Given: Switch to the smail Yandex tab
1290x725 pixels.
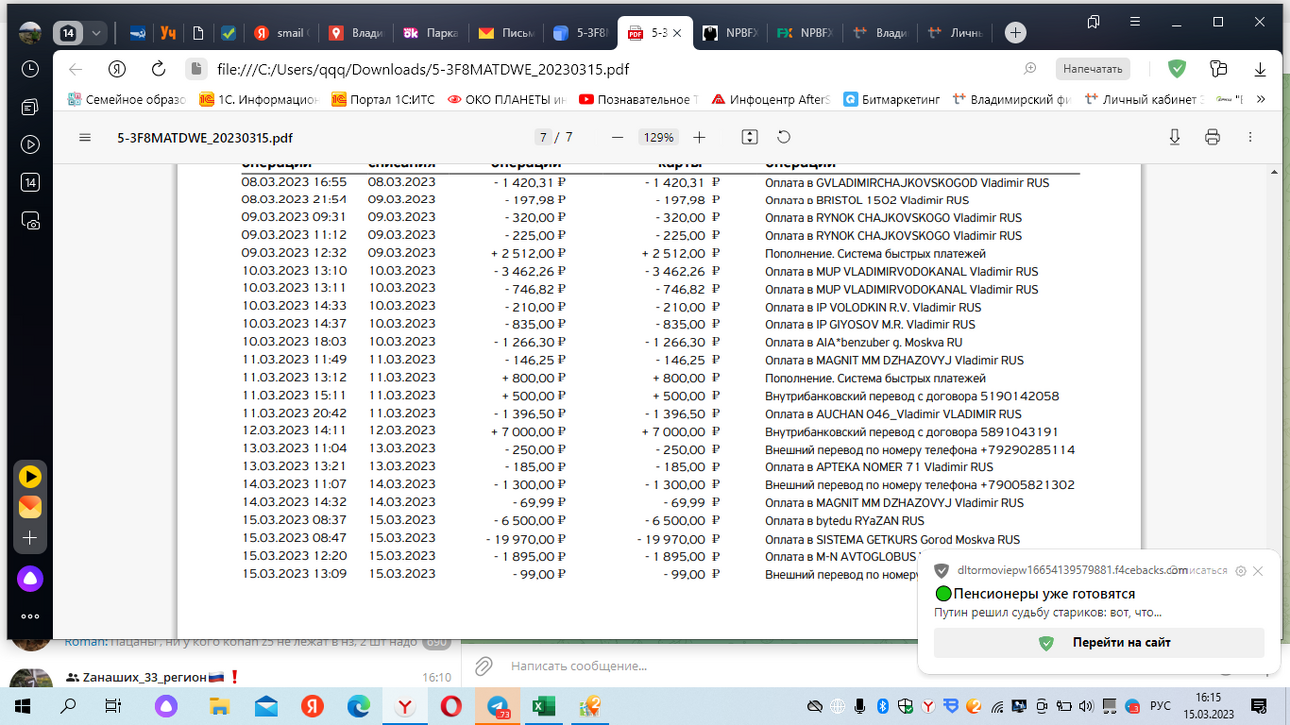Looking at the screenshot, I should pyautogui.click(x=280, y=33).
